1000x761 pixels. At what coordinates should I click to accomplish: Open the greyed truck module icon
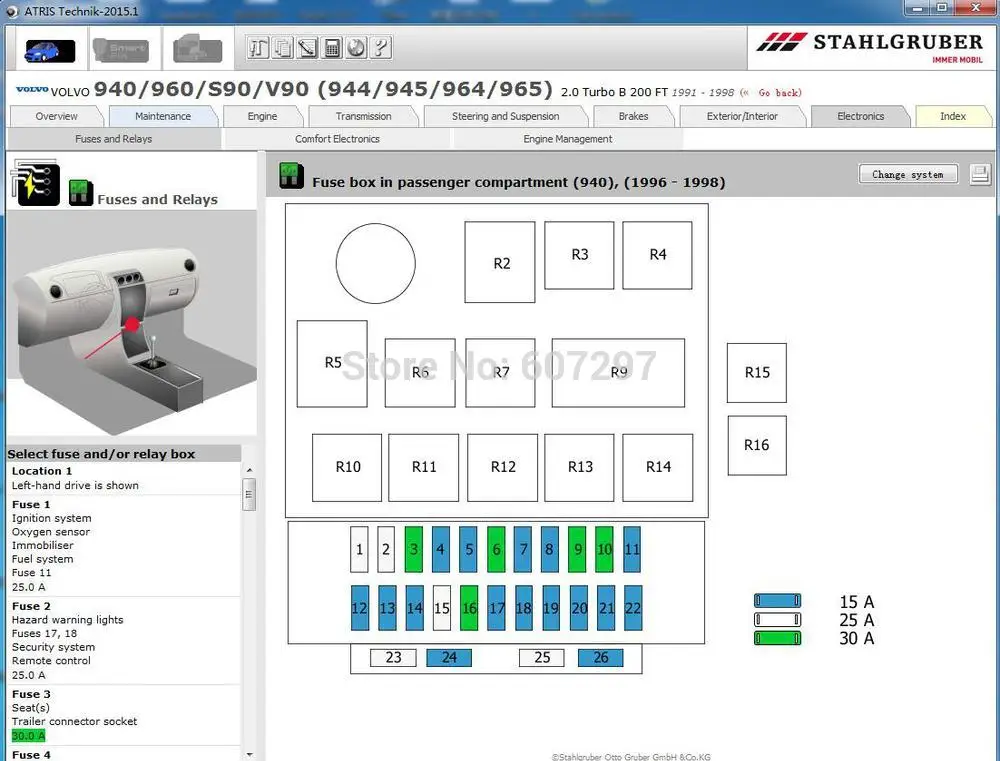pos(198,49)
